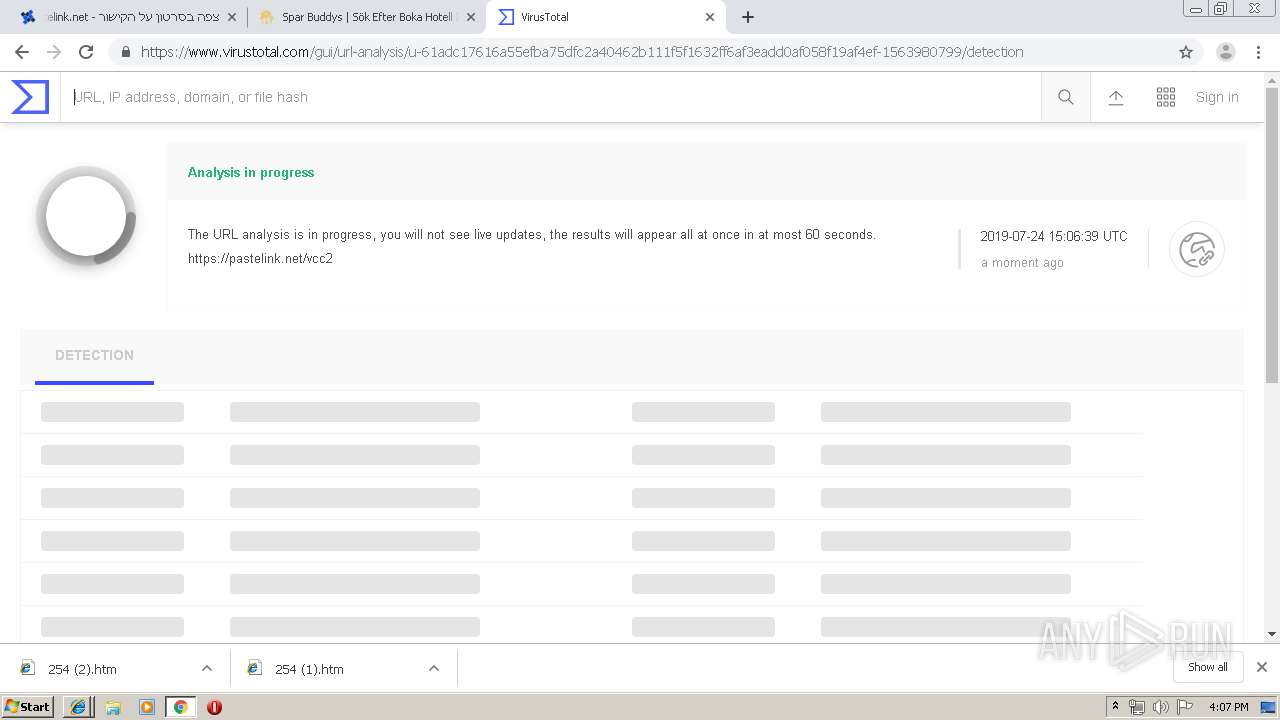Screen dimensions: 1280x720
Task: Open the 254 (1).htm download
Action: coord(309,669)
